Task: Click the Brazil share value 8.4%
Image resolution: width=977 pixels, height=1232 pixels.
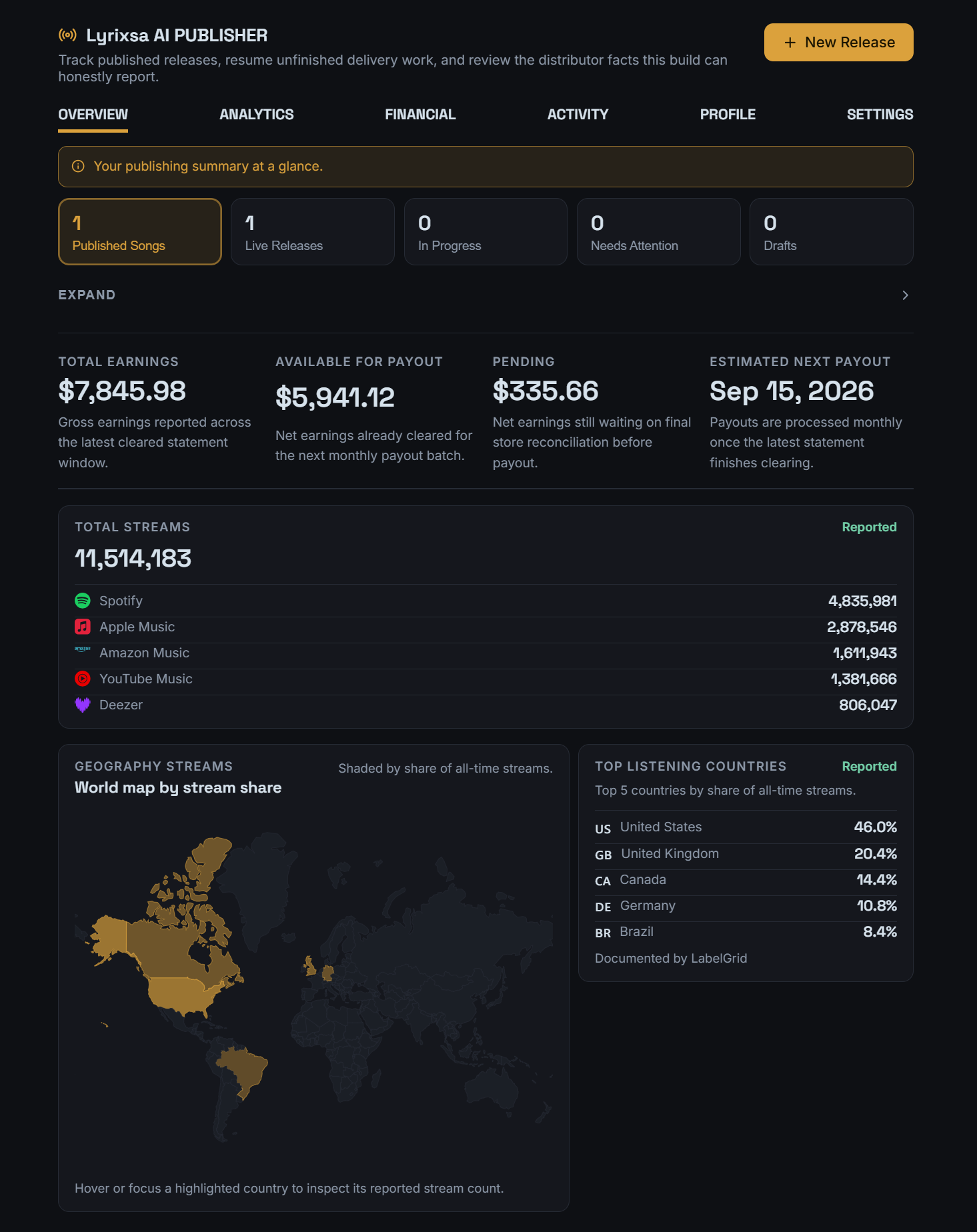Action: (880, 932)
